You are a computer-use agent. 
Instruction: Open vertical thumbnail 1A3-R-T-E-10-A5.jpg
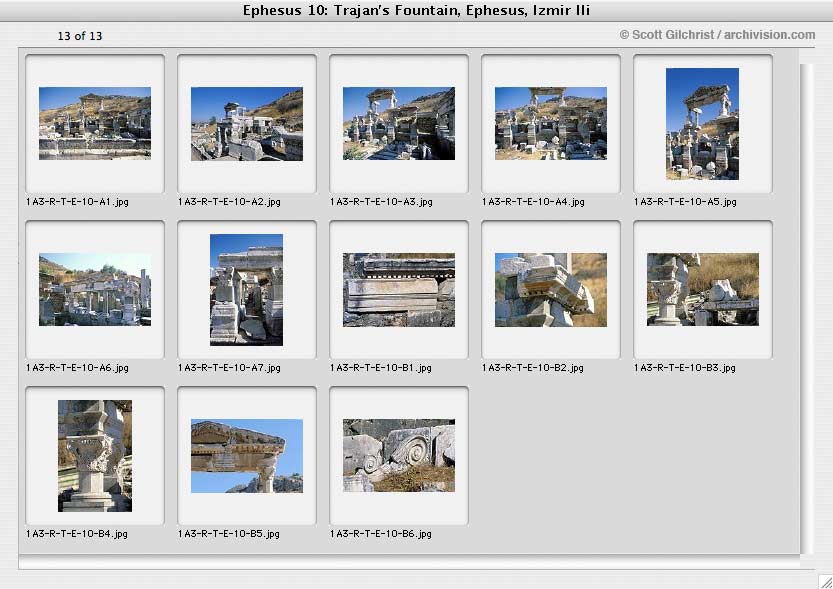(x=702, y=124)
